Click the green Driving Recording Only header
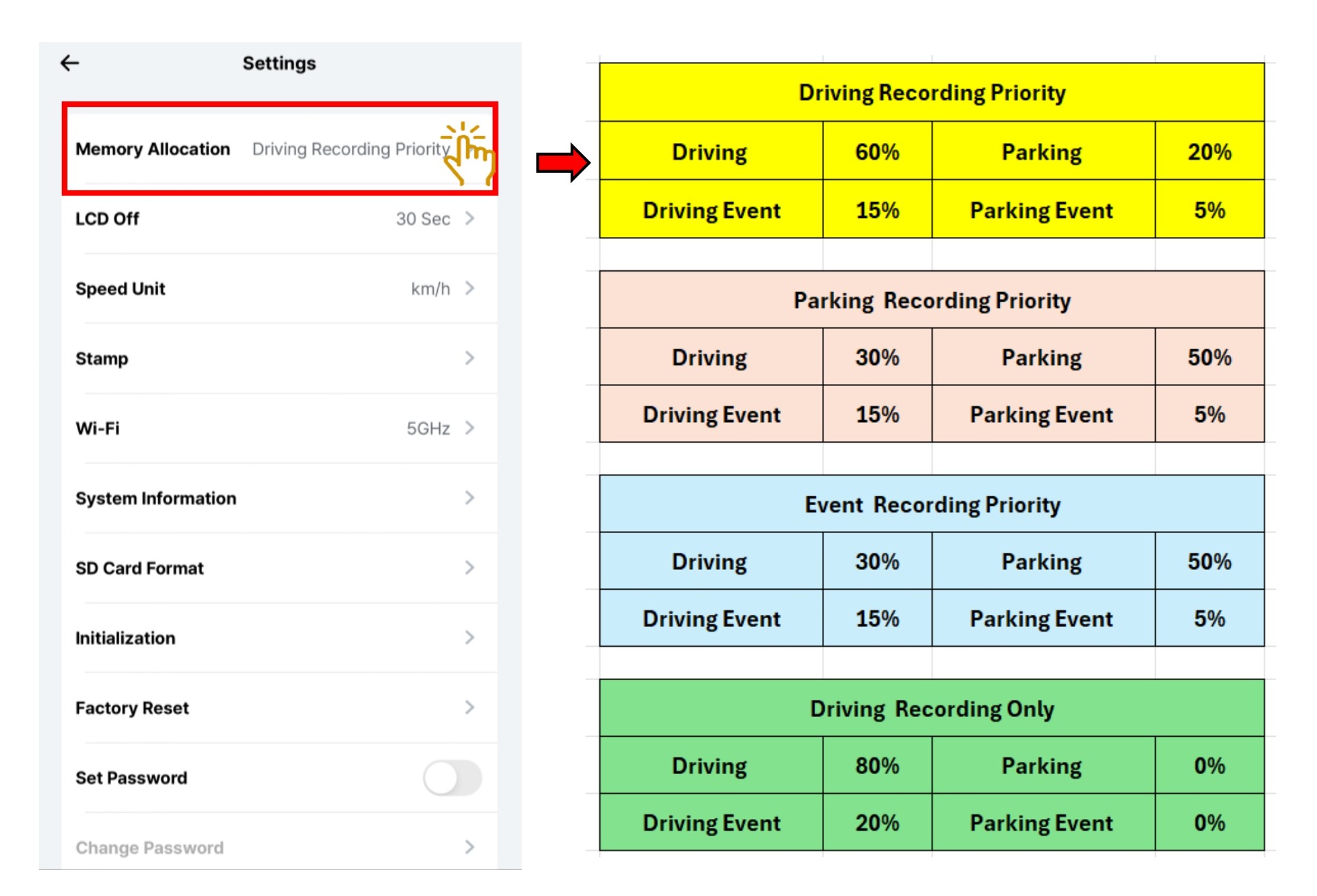 coord(932,709)
